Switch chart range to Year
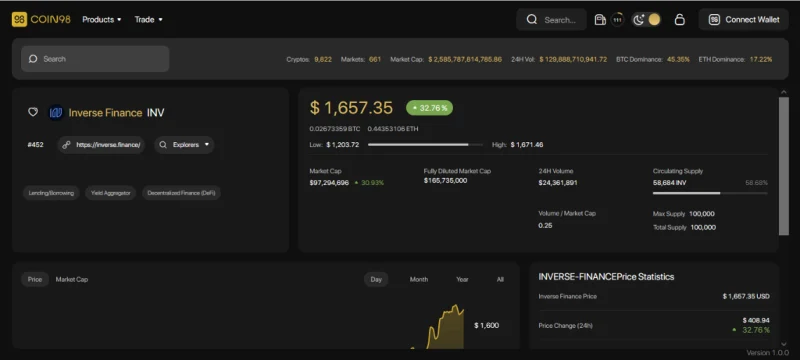 [462, 279]
